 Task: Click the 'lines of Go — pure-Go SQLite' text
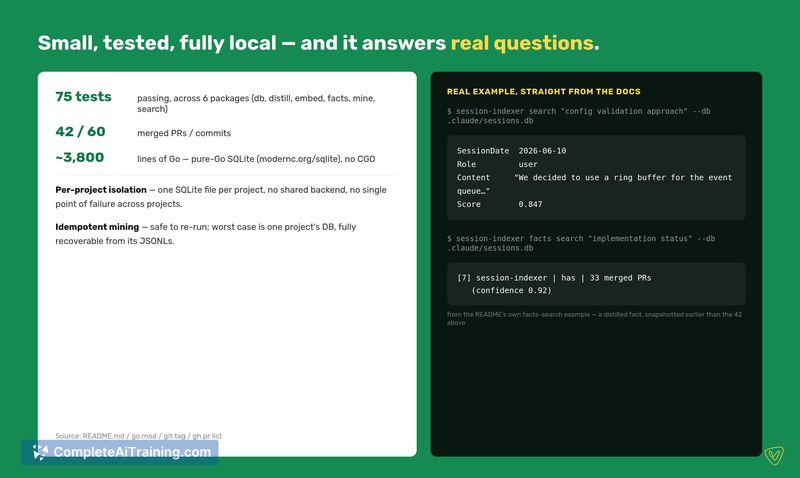pyautogui.click(x=256, y=159)
